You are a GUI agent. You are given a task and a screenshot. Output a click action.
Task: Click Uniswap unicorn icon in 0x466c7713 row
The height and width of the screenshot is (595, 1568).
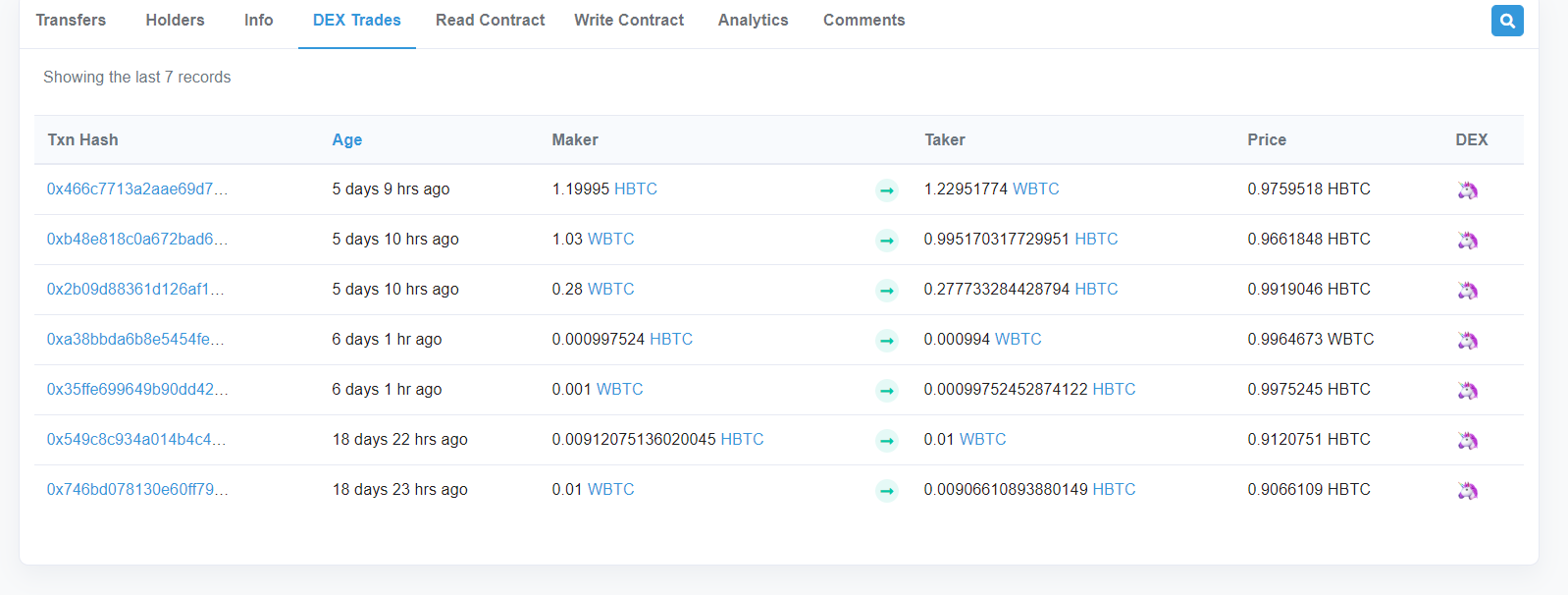(x=1467, y=190)
